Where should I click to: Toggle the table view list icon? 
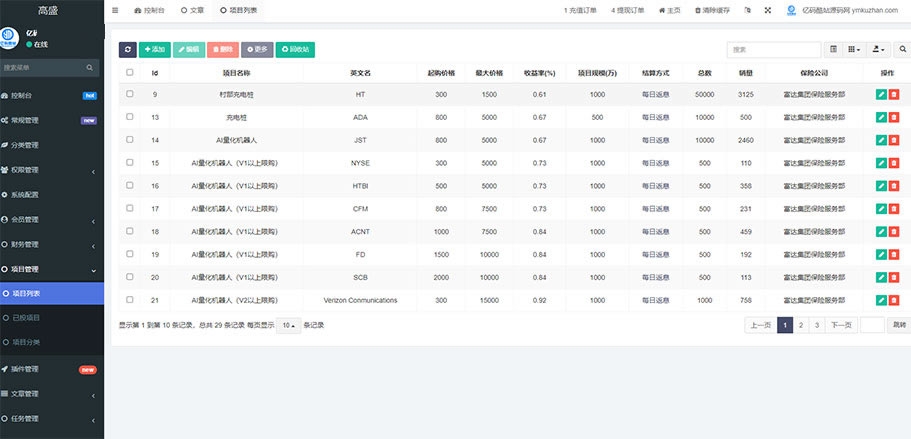coord(834,48)
